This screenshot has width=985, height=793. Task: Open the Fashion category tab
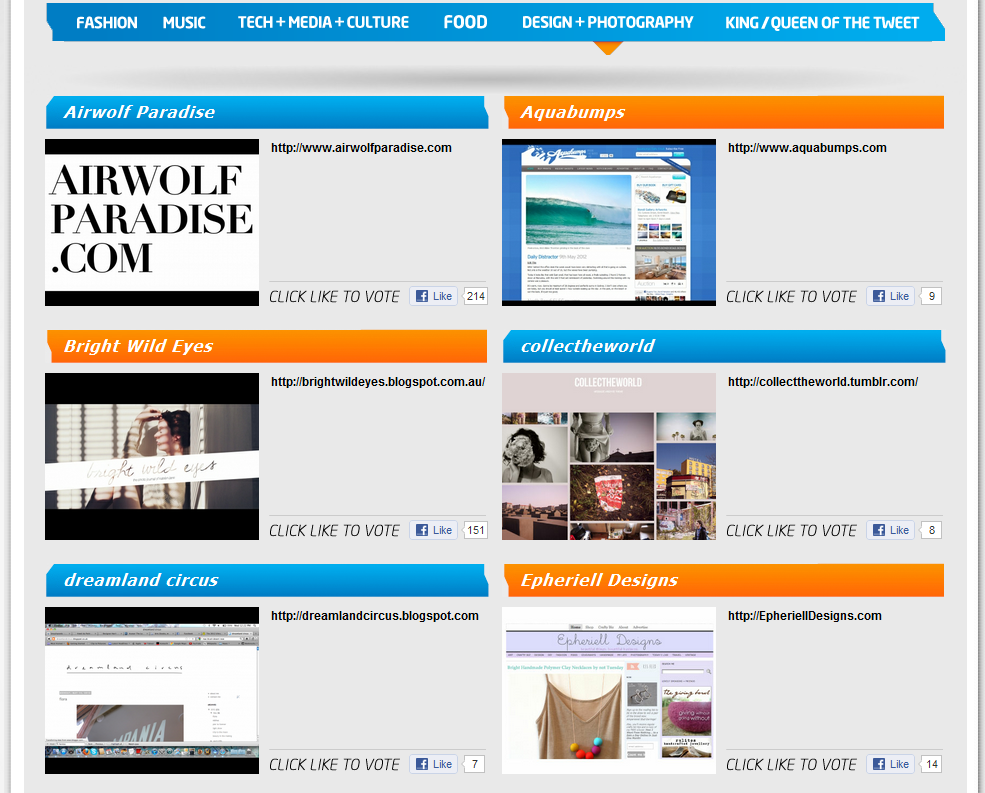click(x=107, y=23)
